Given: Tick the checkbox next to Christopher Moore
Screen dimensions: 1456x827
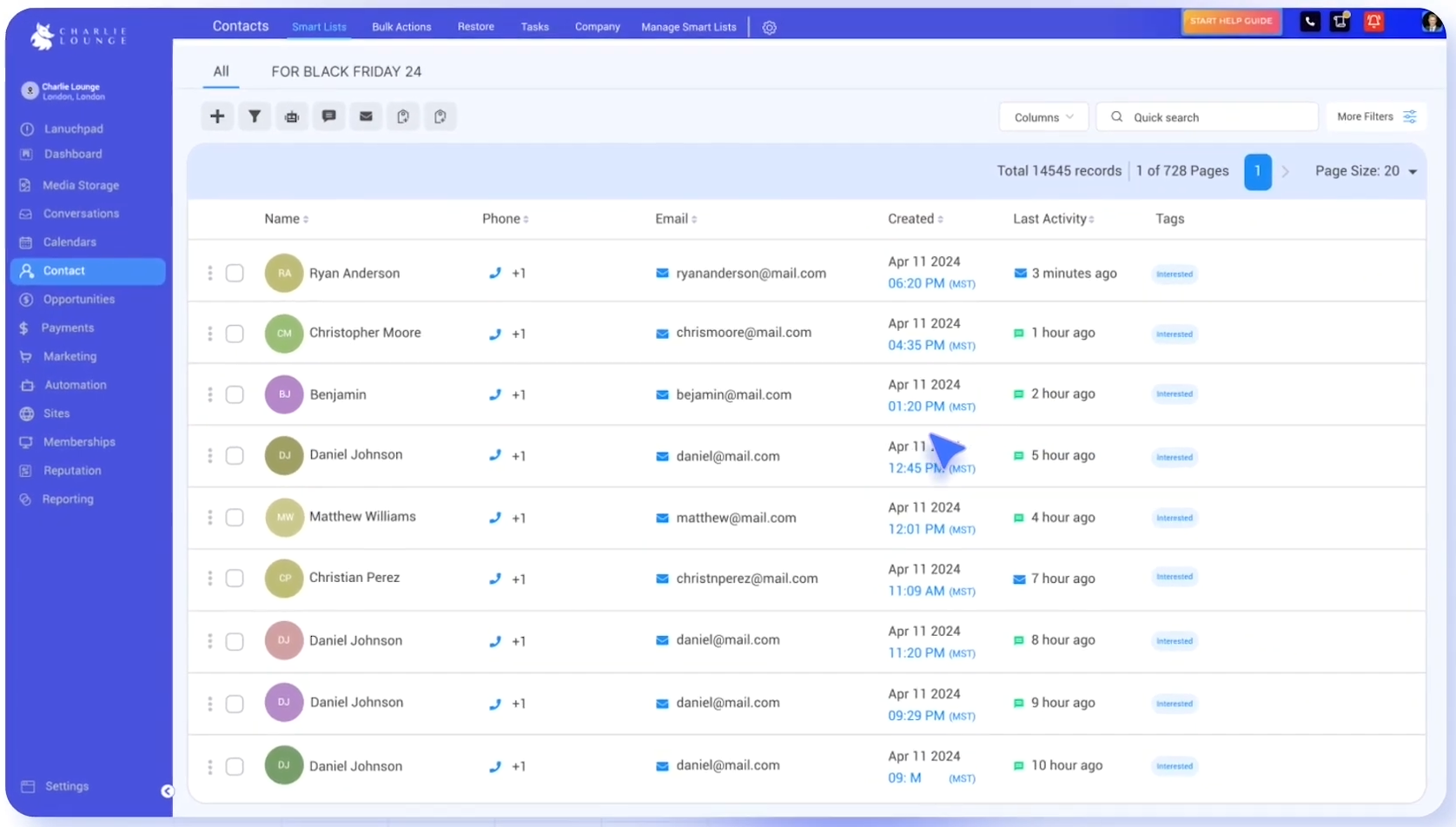Looking at the screenshot, I should [x=235, y=334].
